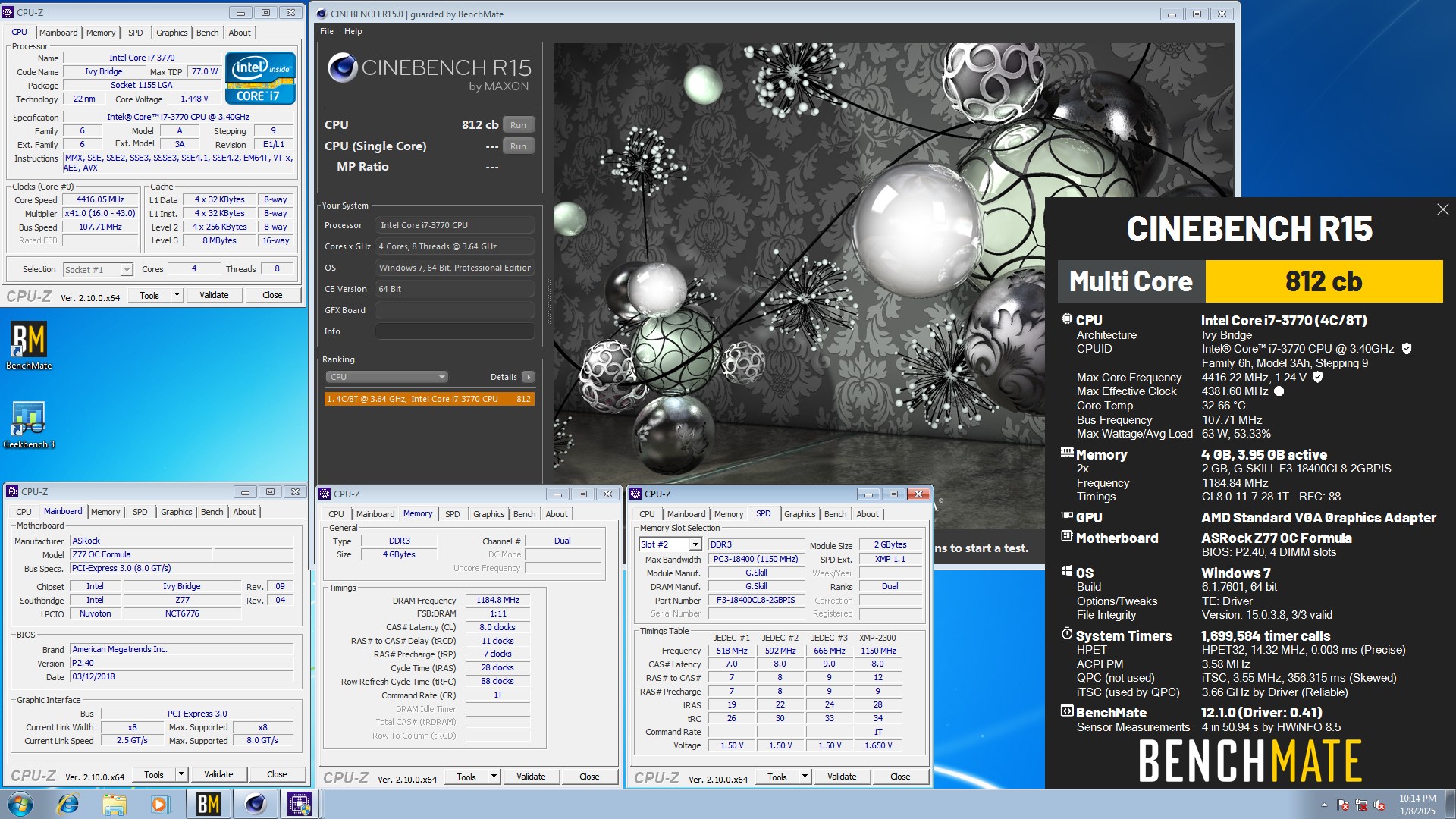Click DRAM Frequency value 1184.8 MHz
Screen dimensions: 1456x819
(497, 600)
